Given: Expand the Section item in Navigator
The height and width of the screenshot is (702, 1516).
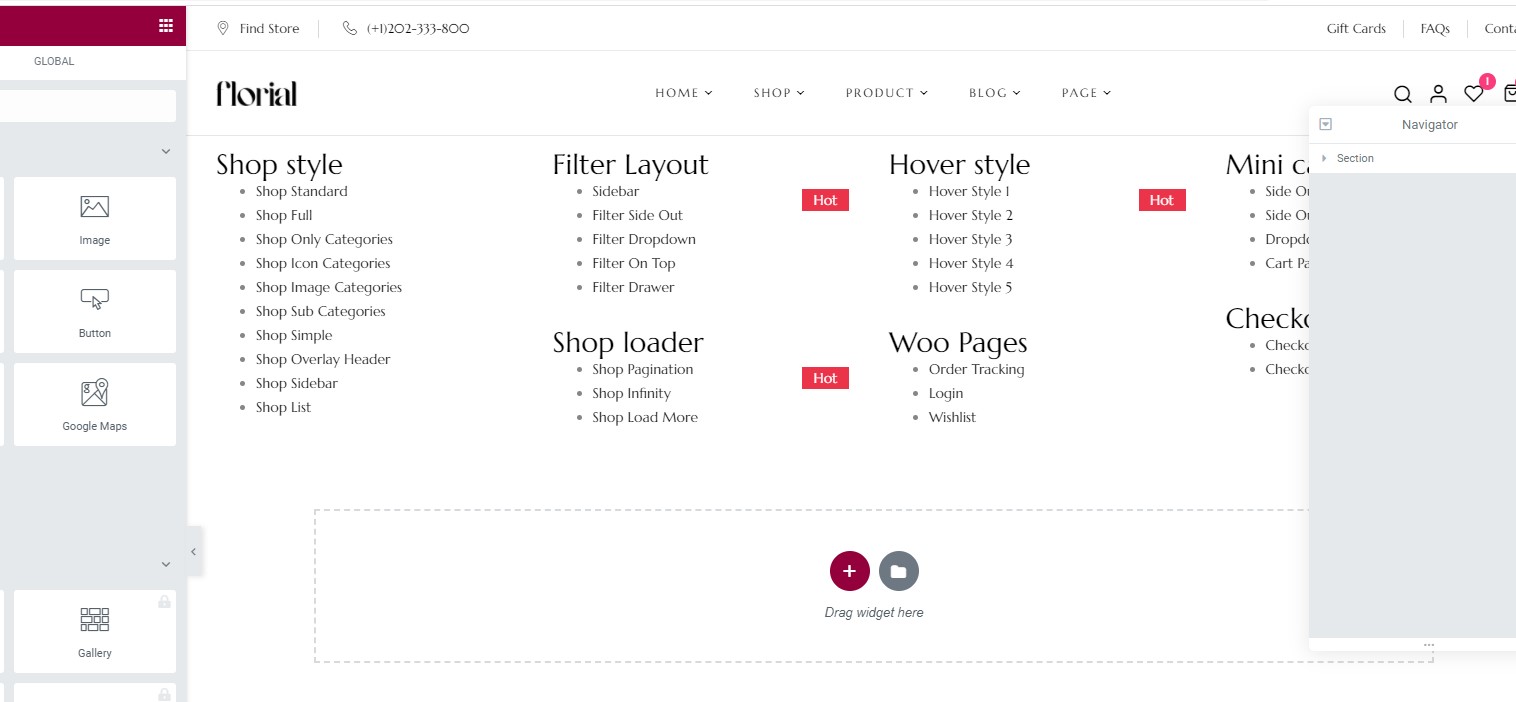Looking at the screenshot, I should (x=1324, y=158).
